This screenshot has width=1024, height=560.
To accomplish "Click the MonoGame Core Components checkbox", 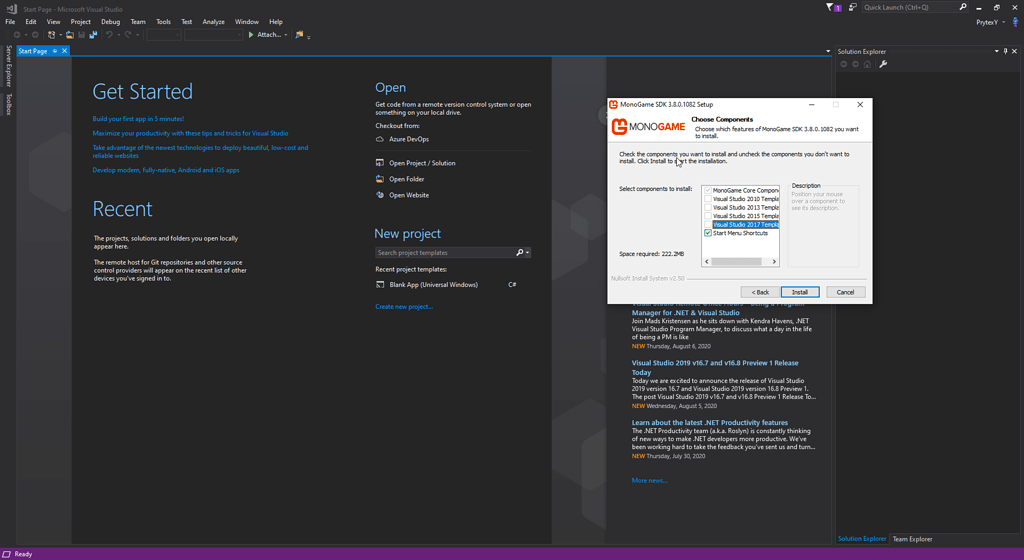I will [x=708, y=191].
